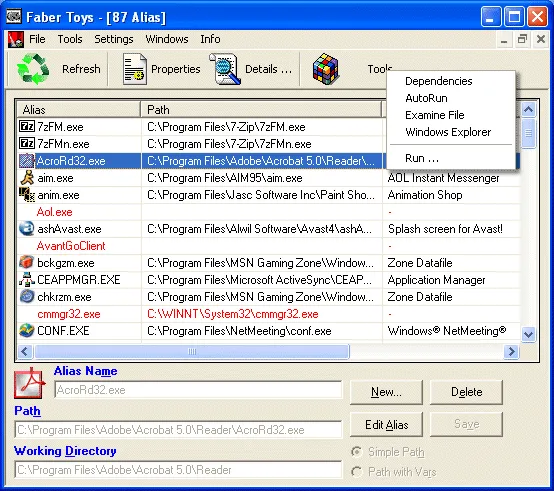Open Properties via the document icon
Viewport: 554px width, 491px height.
[x=135, y=69]
